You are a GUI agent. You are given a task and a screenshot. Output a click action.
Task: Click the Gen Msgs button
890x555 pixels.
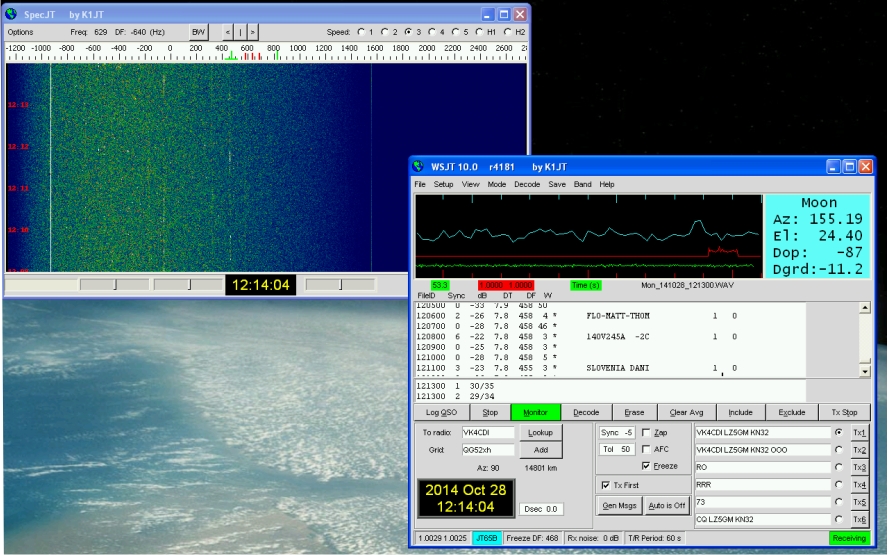point(618,505)
